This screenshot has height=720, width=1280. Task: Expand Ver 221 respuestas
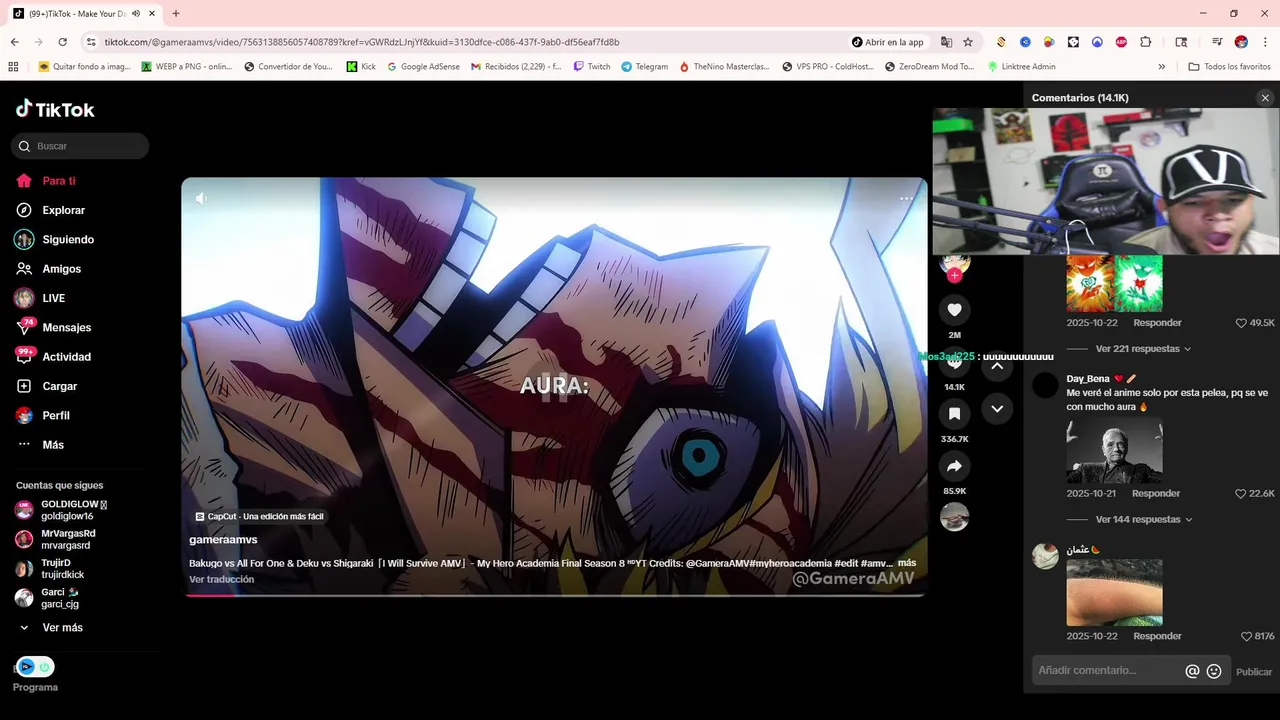pyautogui.click(x=1143, y=349)
